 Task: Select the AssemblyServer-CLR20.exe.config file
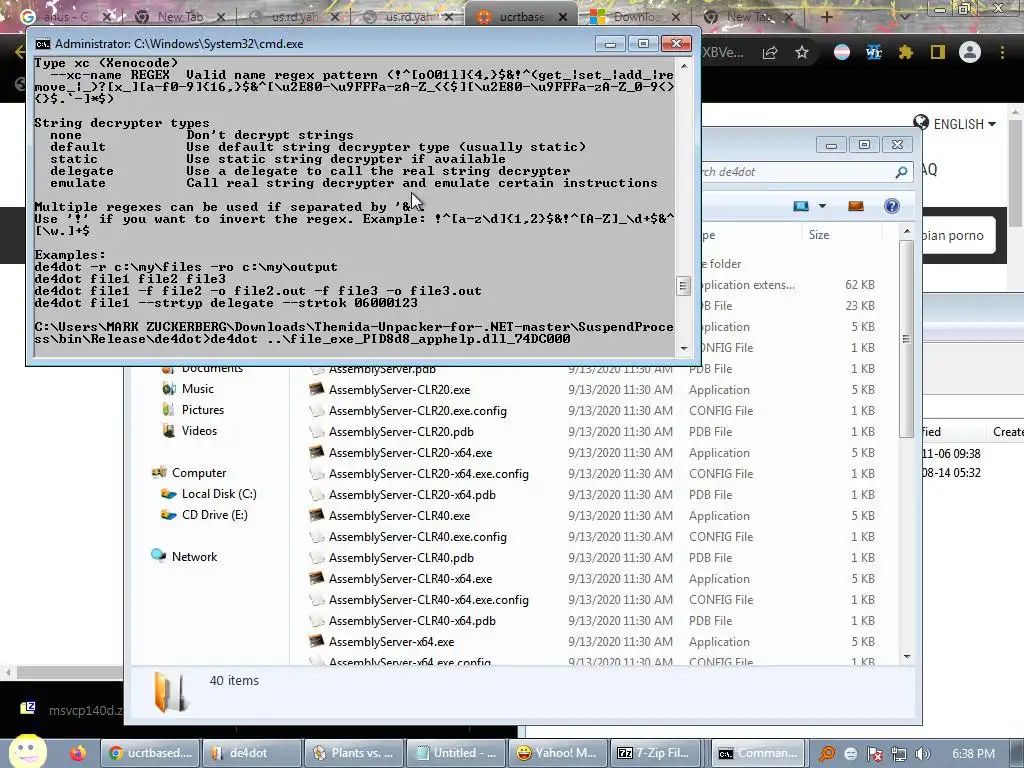pyautogui.click(x=417, y=411)
